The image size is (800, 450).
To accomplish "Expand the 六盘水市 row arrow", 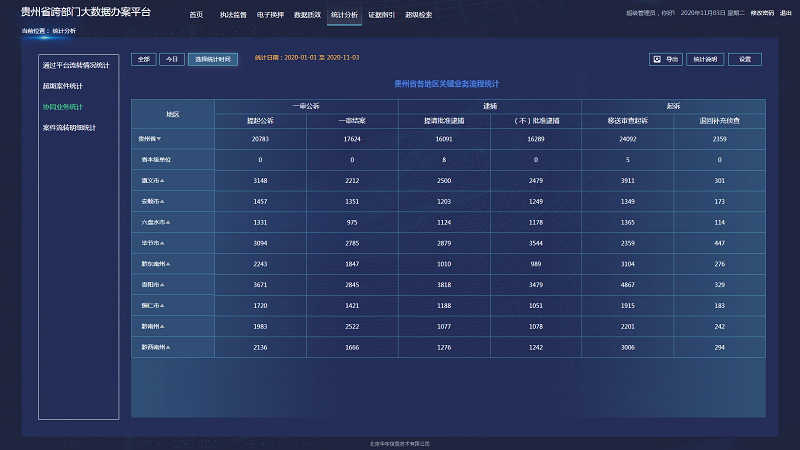I will (168, 222).
